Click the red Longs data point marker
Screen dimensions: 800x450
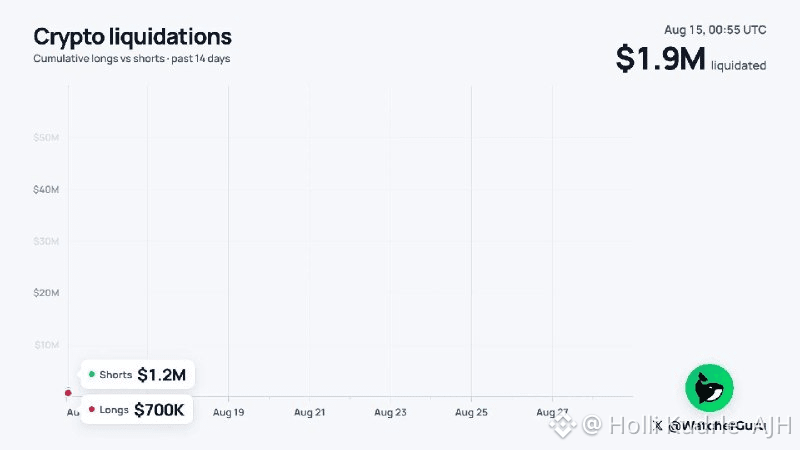(x=68, y=393)
